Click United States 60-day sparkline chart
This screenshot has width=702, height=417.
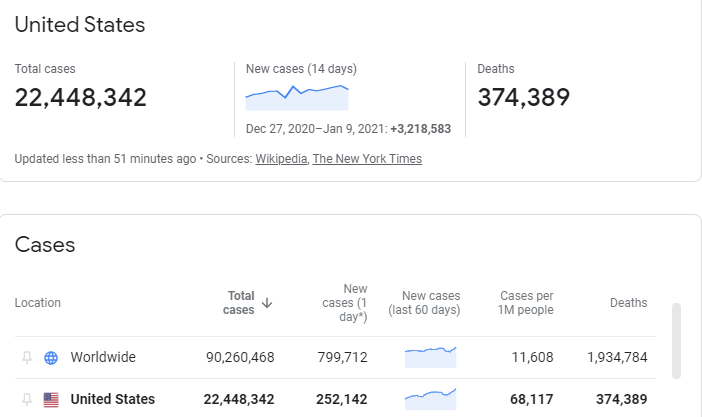[x=430, y=399]
